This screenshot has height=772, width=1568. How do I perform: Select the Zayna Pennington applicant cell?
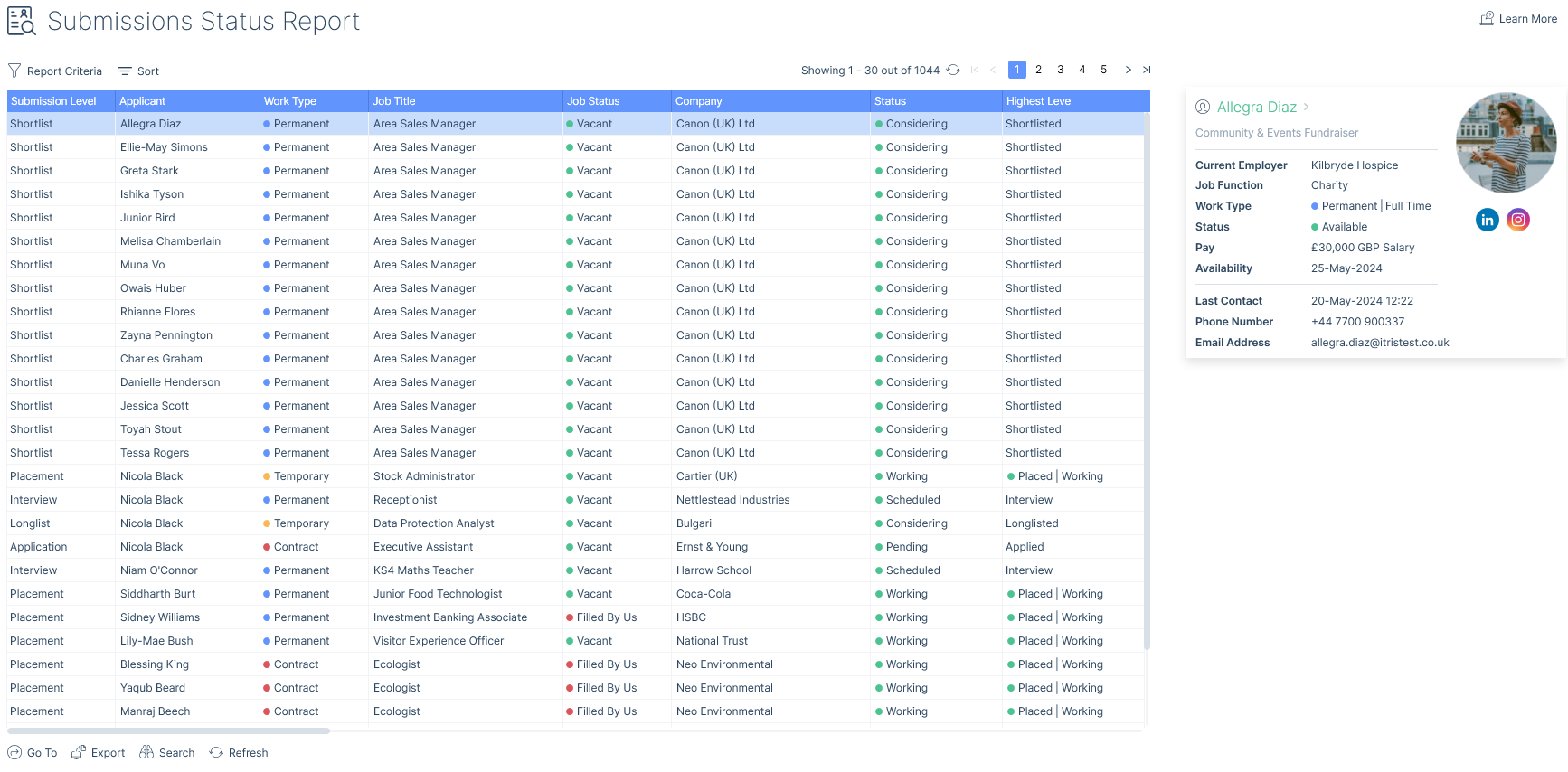coord(188,335)
